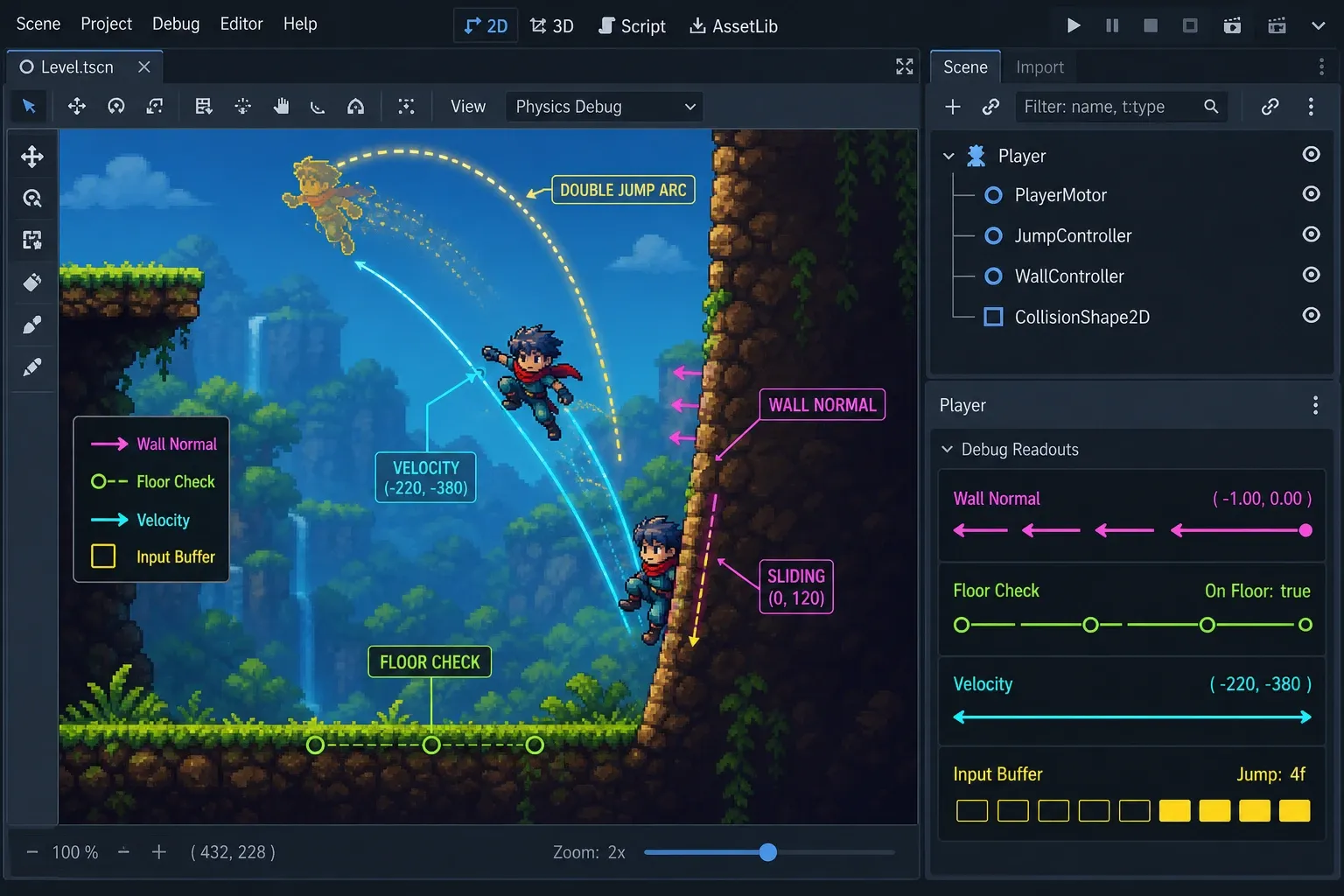Viewport: 1344px width, 896px height.
Task: Collapse the Player node tree
Action: pyautogui.click(x=948, y=156)
